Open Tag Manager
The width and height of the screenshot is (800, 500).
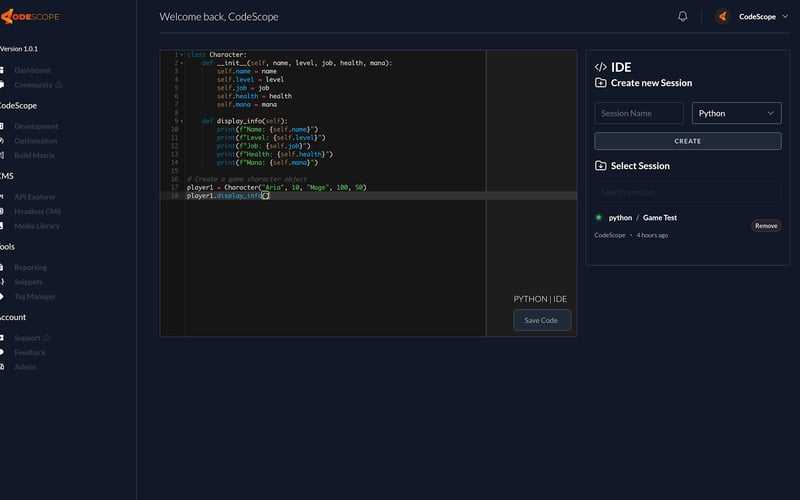click(x=35, y=296)
